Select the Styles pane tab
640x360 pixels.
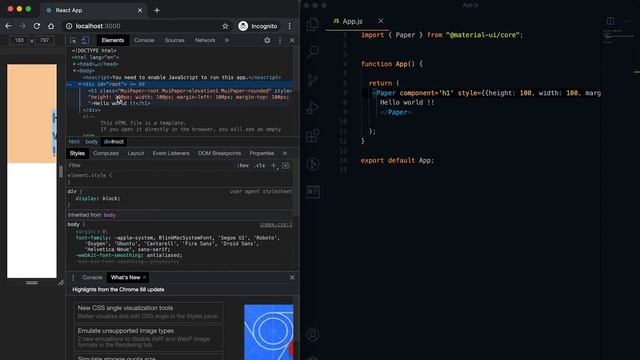pyautogui.click(x=77, y=153)
